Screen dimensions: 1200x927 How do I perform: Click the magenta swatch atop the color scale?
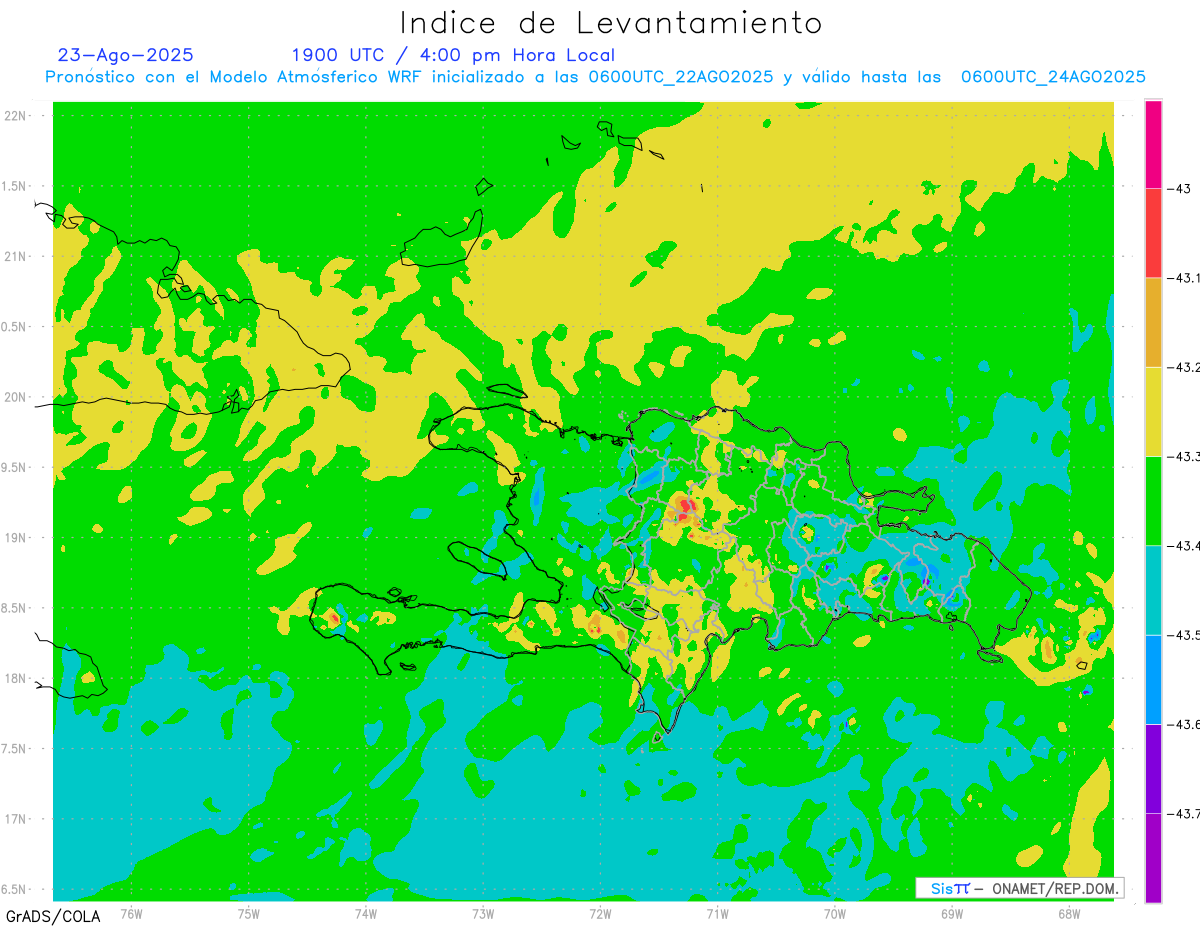(x=1153, y=144)
